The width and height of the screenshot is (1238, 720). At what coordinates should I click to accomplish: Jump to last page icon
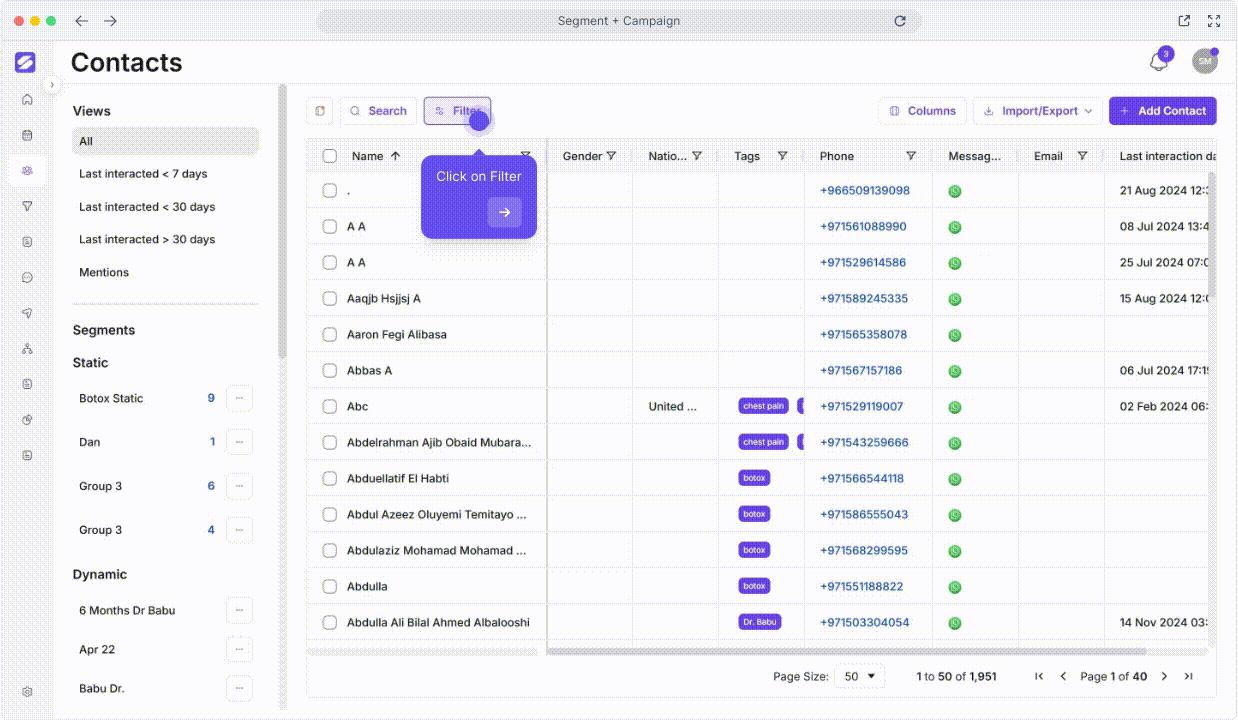[1188, 676]
